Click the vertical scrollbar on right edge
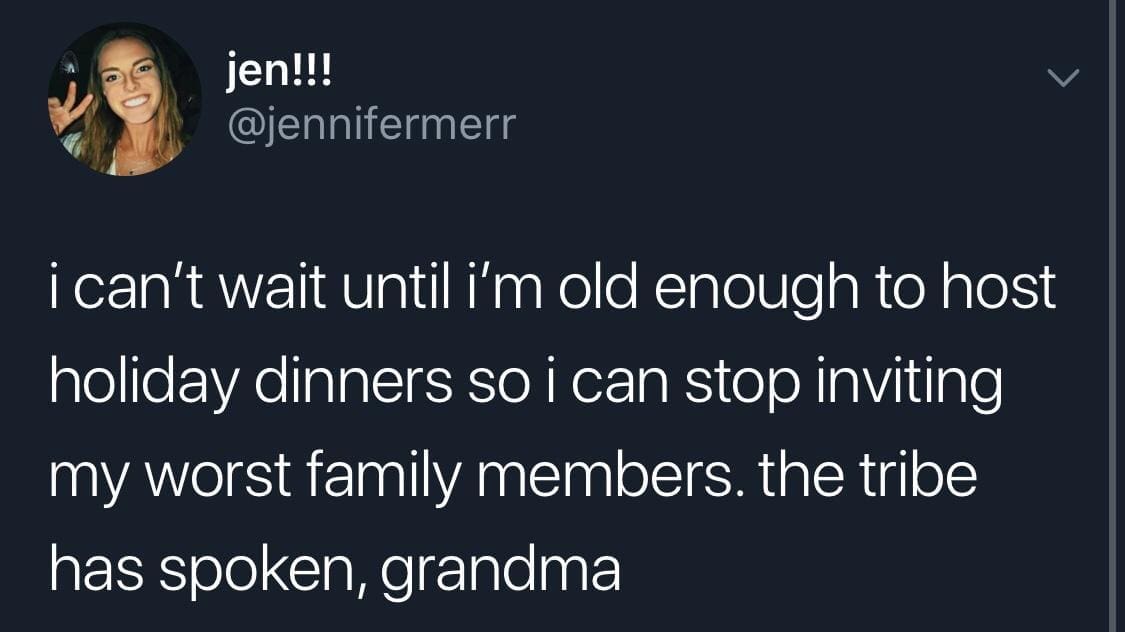The image size is (1125, 632). [1113, 316]
